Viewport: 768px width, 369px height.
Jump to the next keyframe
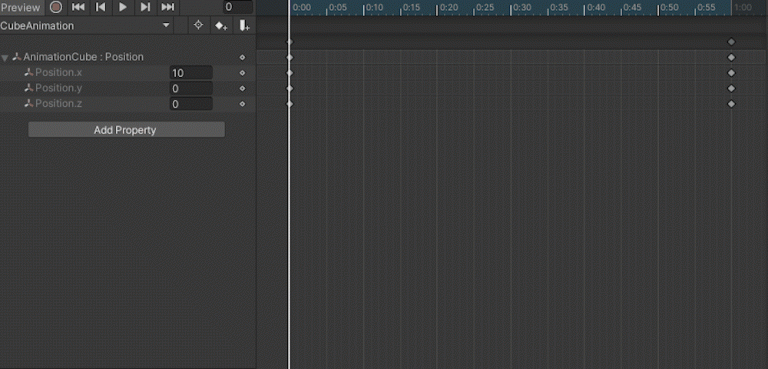point(145,7)
